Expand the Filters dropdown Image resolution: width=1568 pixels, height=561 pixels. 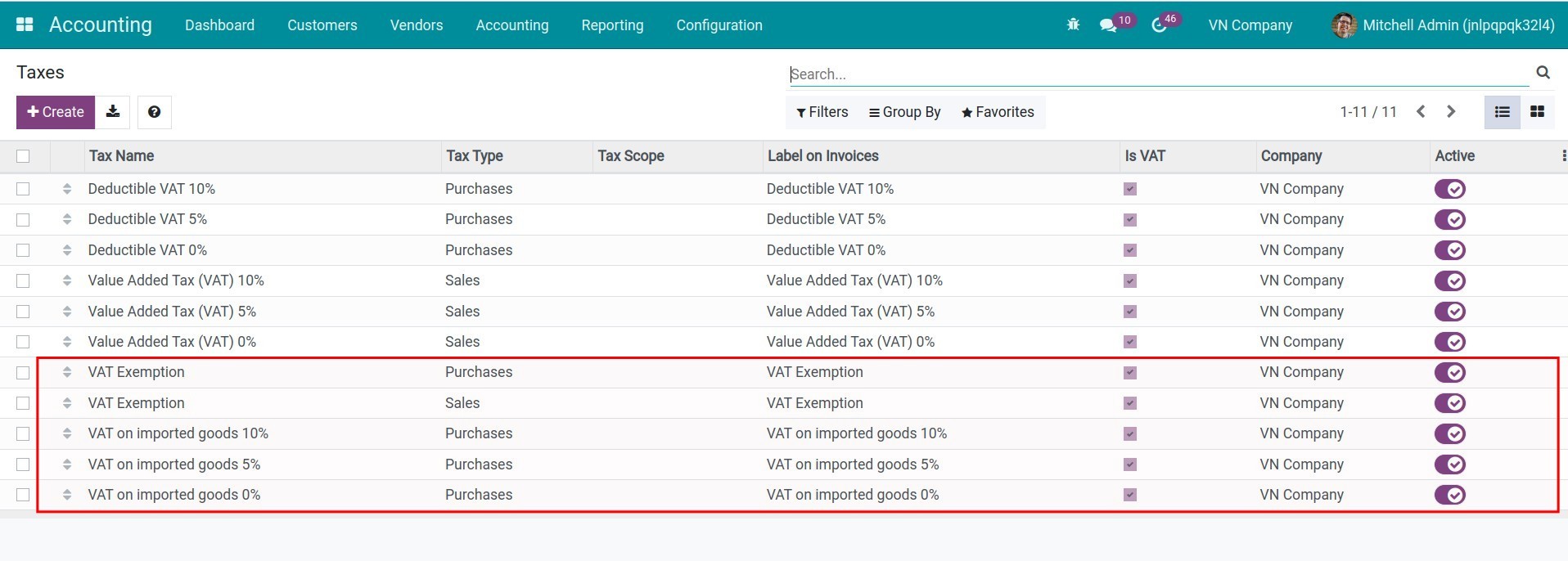(822, 112)
